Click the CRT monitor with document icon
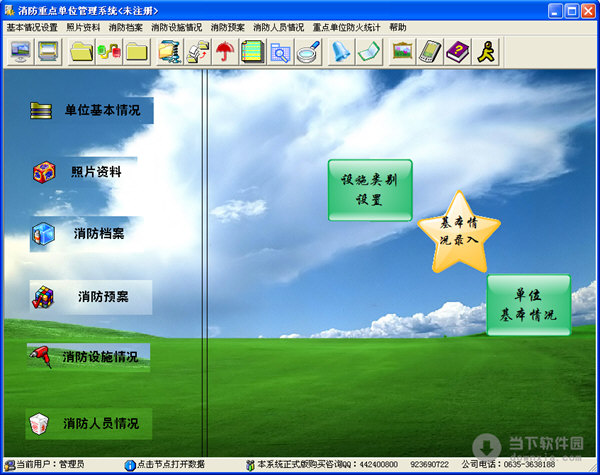The height and width of the screenshot is (475, 600). point(48,51)
